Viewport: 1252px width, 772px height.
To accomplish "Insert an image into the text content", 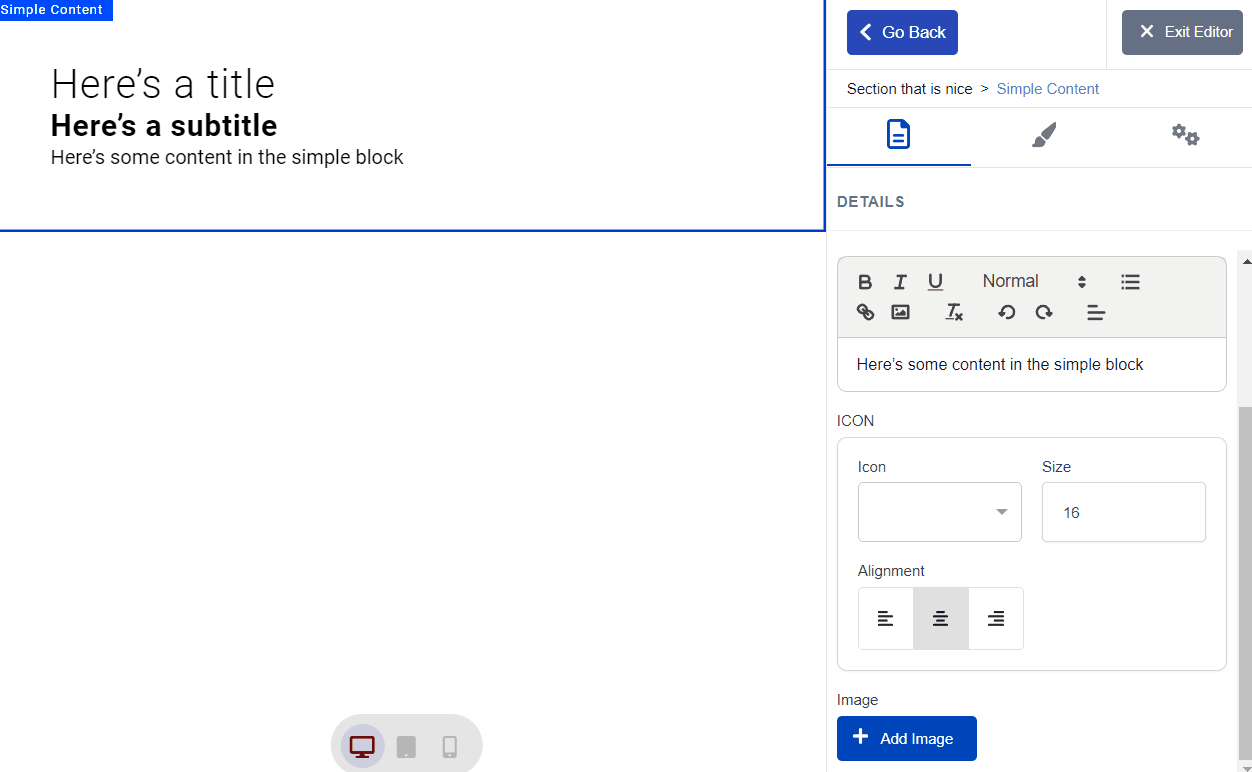I will point(900,312).
